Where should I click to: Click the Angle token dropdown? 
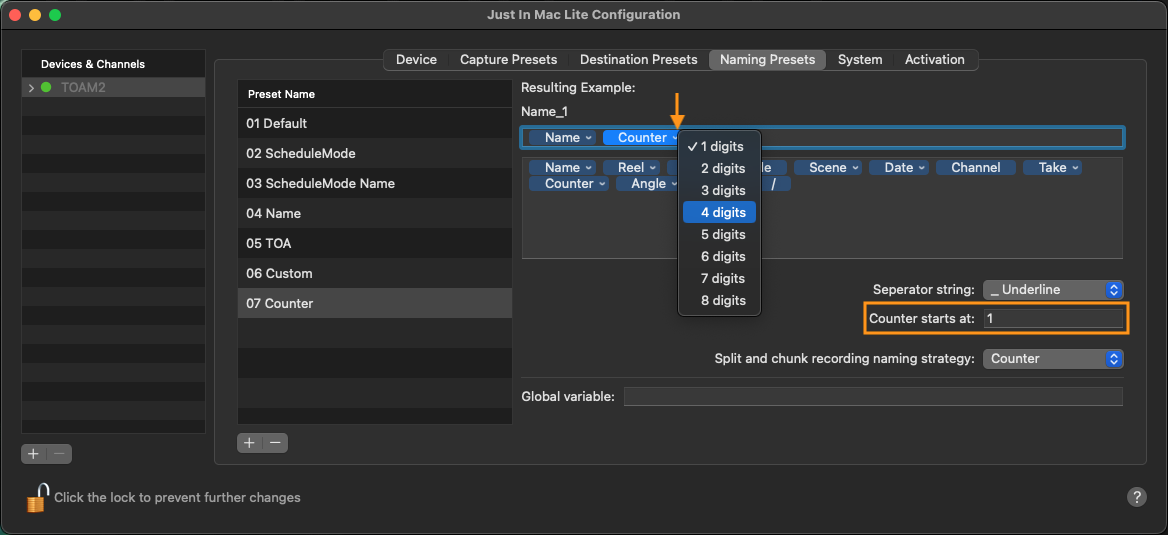click(648, 183)
